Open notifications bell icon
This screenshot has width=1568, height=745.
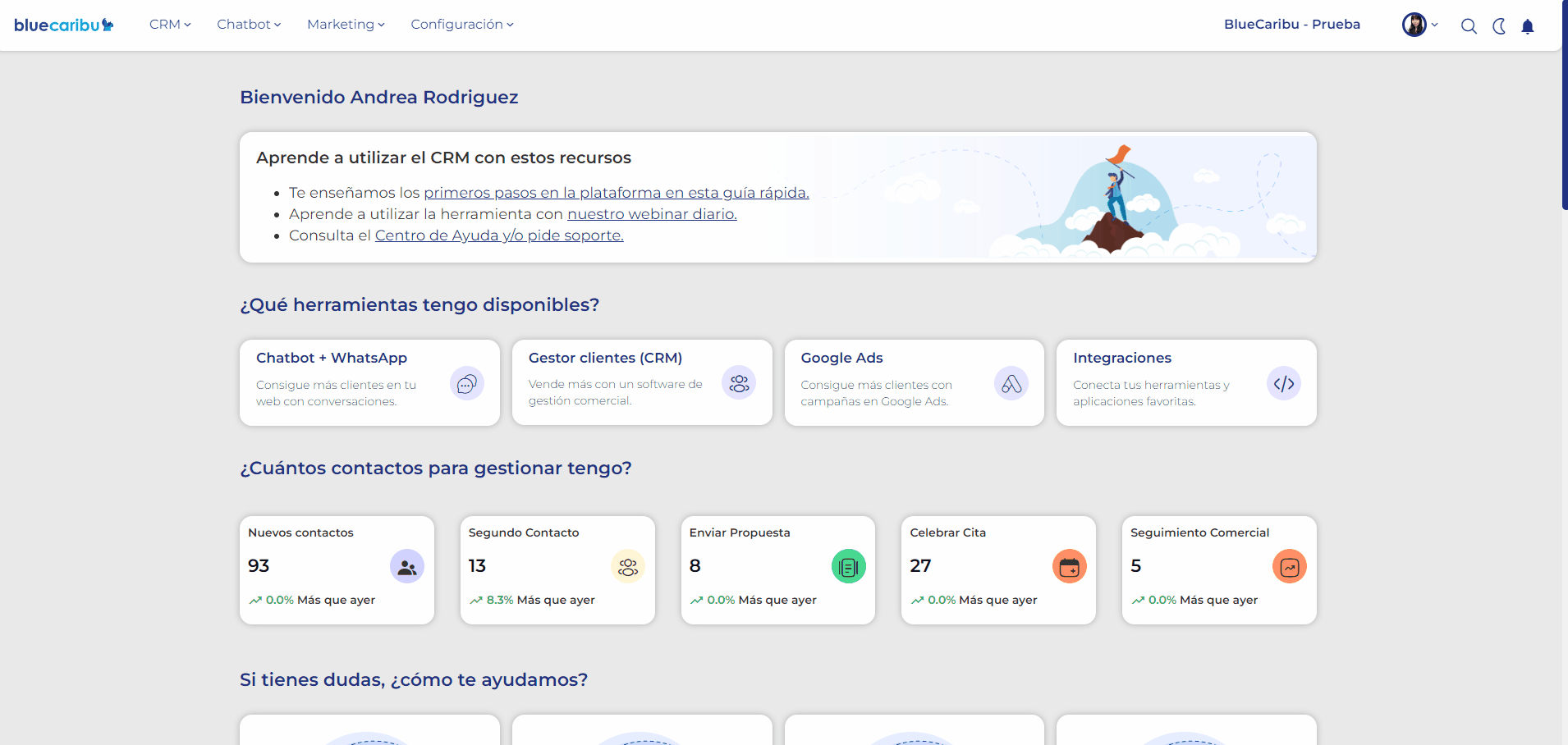(x=1528, y=26)
